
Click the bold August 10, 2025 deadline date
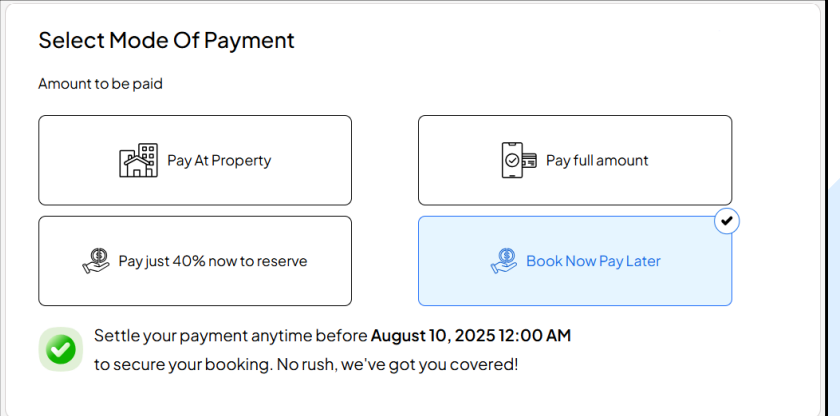(x=470, y=335)
